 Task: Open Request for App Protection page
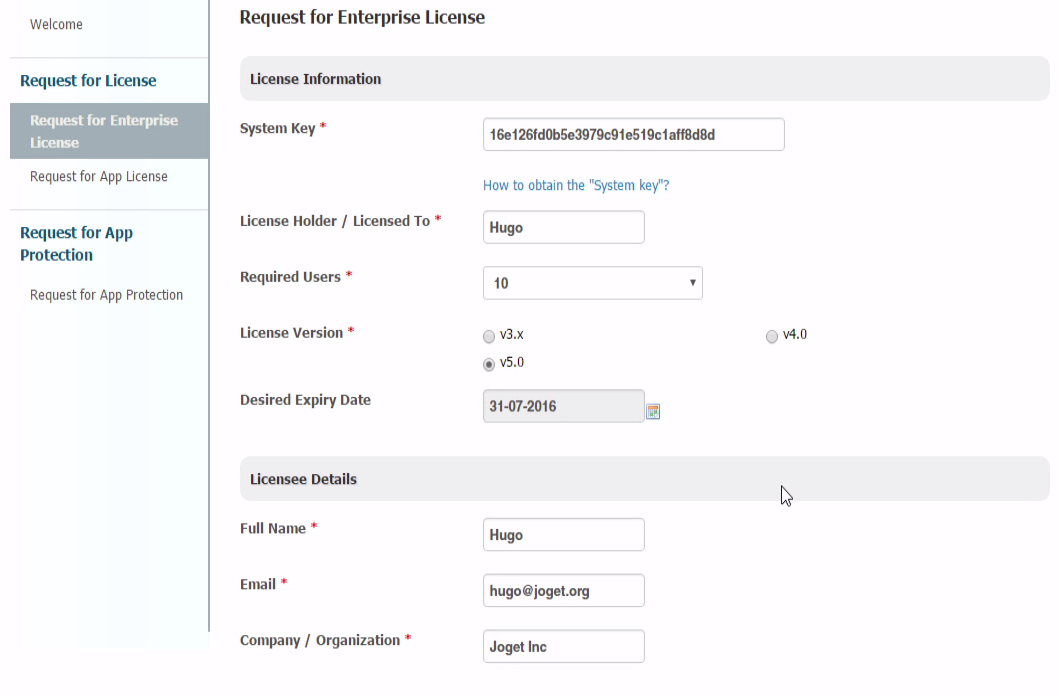point(106,295)
